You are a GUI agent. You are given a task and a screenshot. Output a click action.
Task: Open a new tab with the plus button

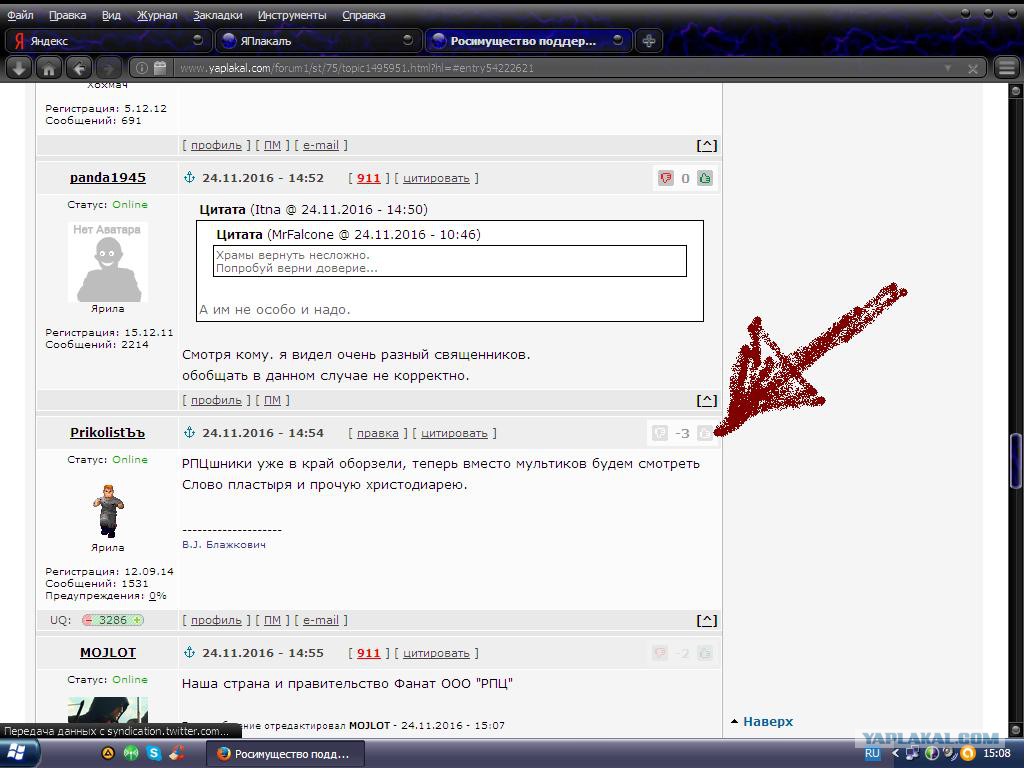[x=648, y=41]
